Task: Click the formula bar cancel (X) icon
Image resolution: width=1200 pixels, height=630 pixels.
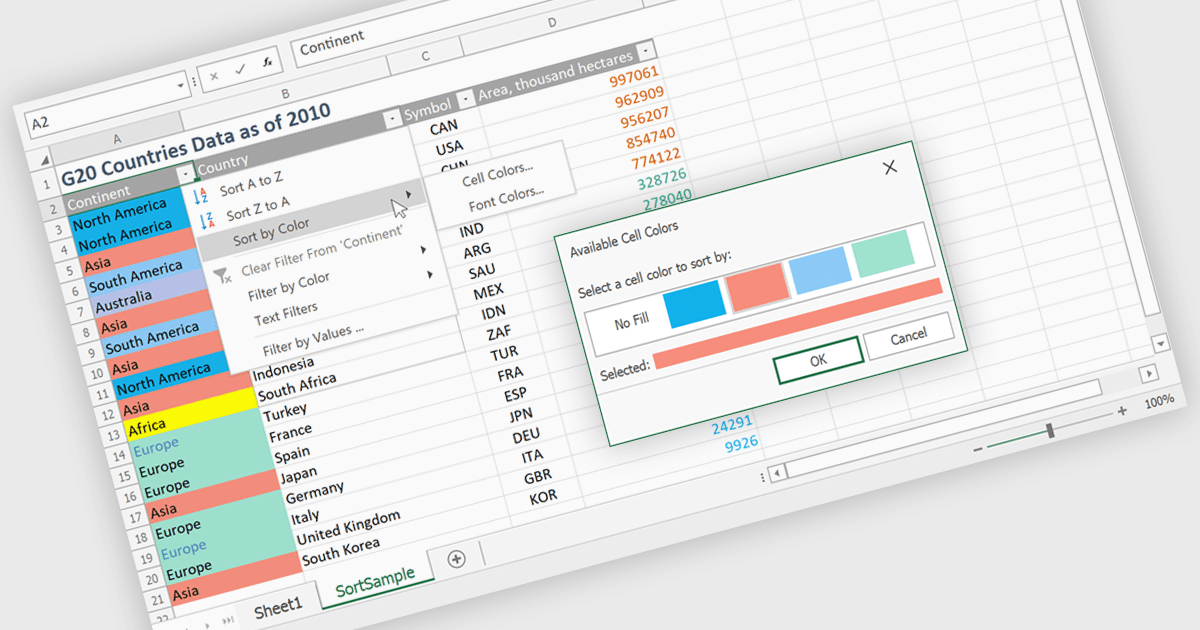Action: 214,75
